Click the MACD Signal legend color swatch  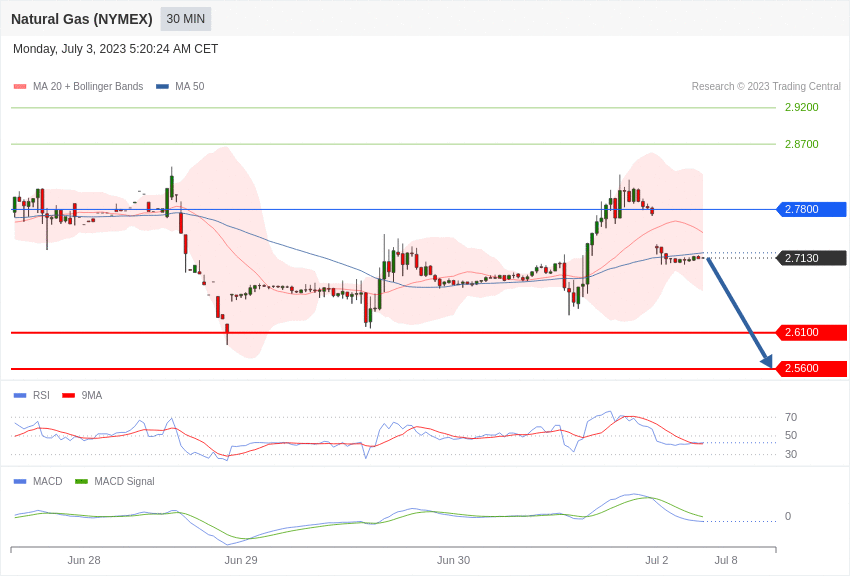[81, 482]
